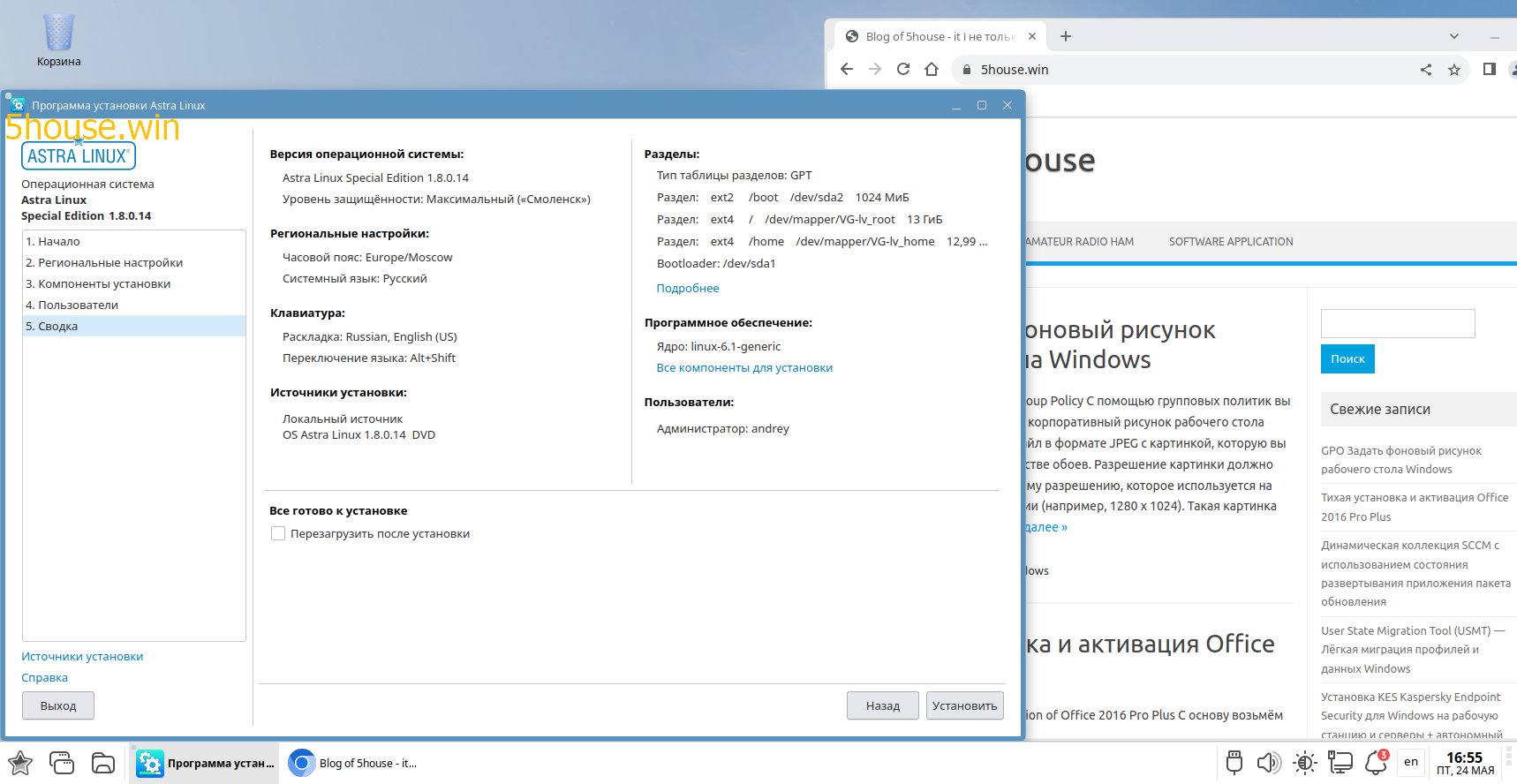Image resolution: width=1517 pixels, height=784 pixels.
Task: Click the blog post title ending рисунок
Action: [1120, 345]
